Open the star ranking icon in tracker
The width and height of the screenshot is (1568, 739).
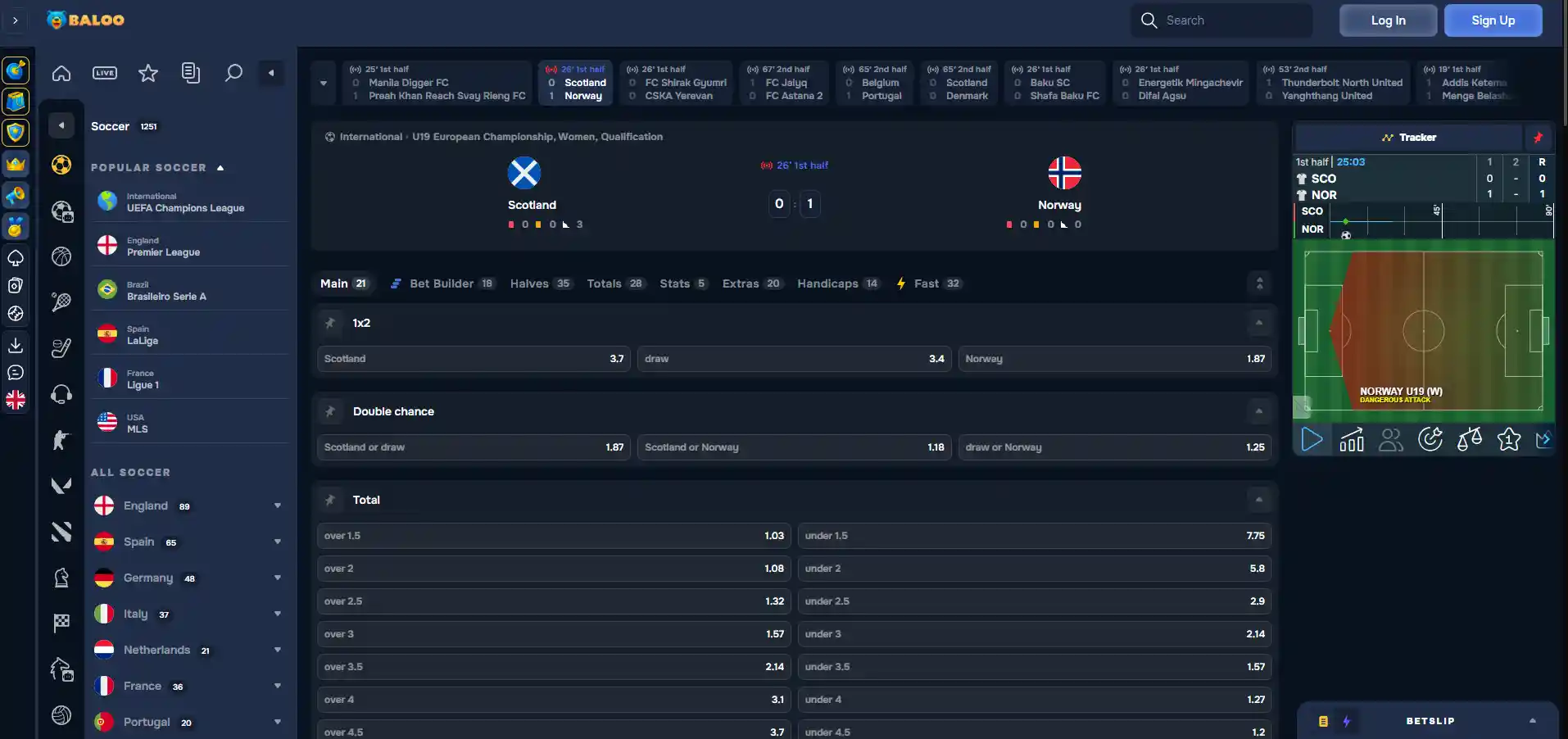pyautogui.click(x=1509, y=440)
